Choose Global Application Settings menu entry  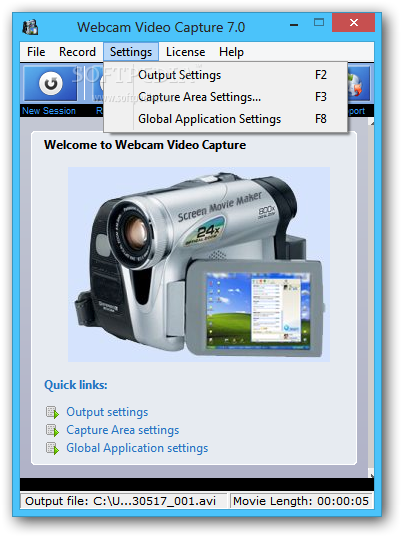click(225, 119)
